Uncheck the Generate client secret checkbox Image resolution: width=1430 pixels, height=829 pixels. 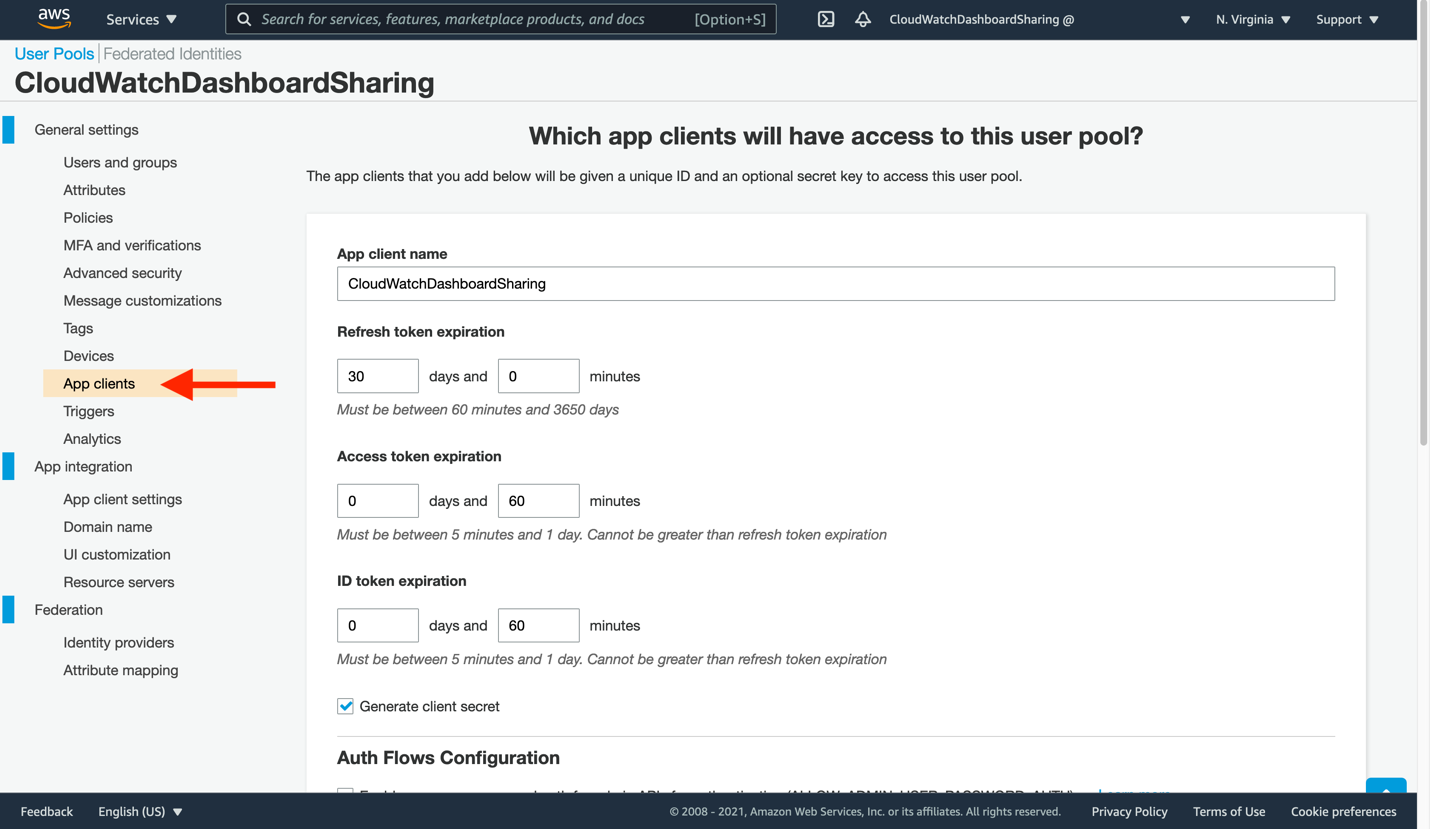(345, 706)
